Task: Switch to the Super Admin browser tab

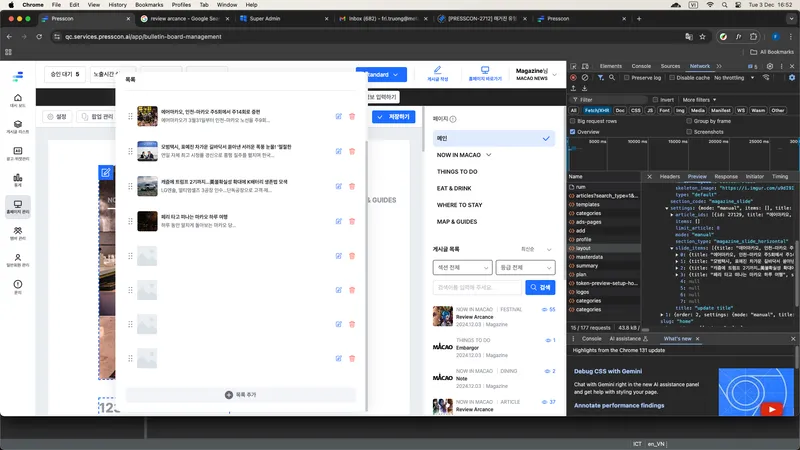Action: 284,18
